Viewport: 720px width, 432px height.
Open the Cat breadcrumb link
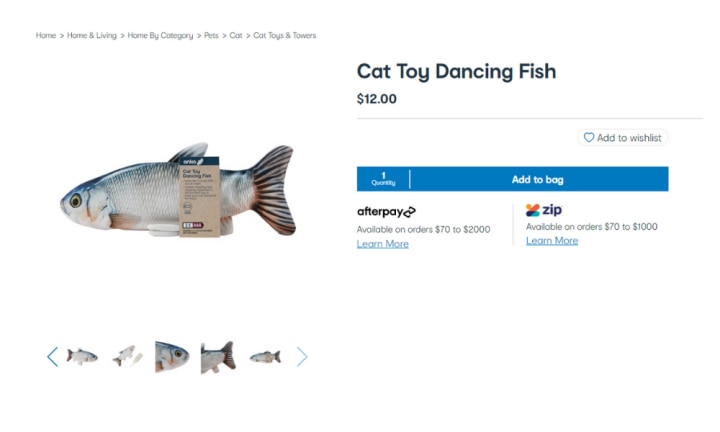pyautogui.click(x=236, y=35)
